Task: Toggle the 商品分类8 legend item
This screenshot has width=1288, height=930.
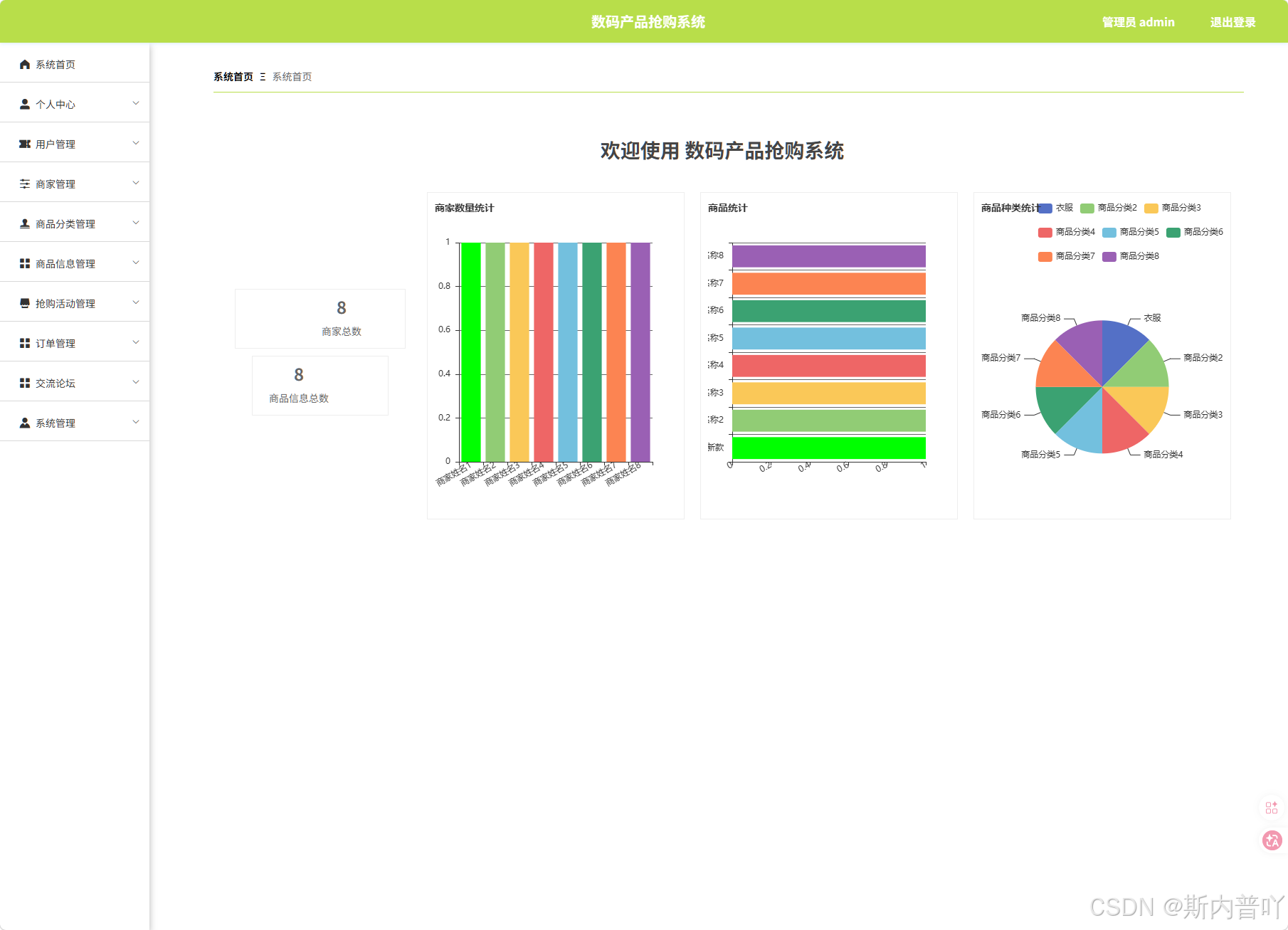Action: pos(1131,256)
